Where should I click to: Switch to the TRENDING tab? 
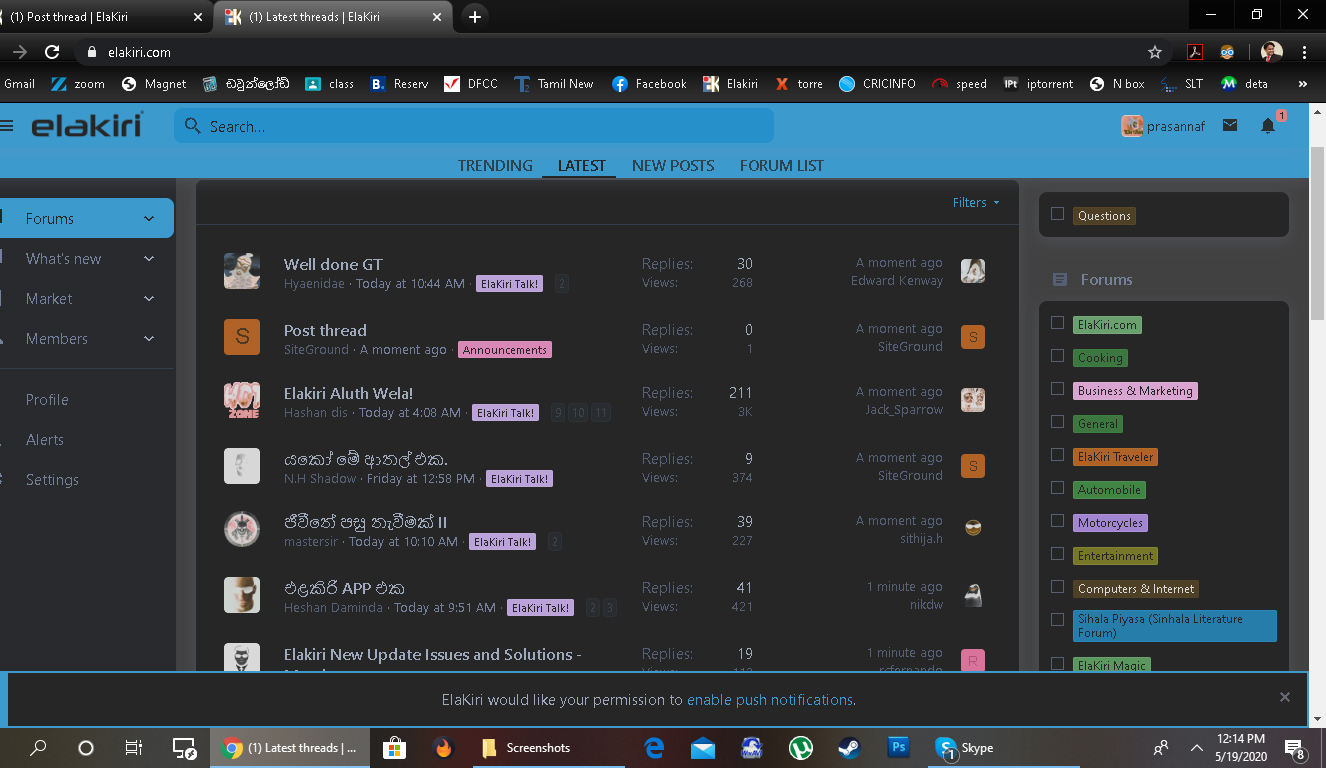coord(495,165)
